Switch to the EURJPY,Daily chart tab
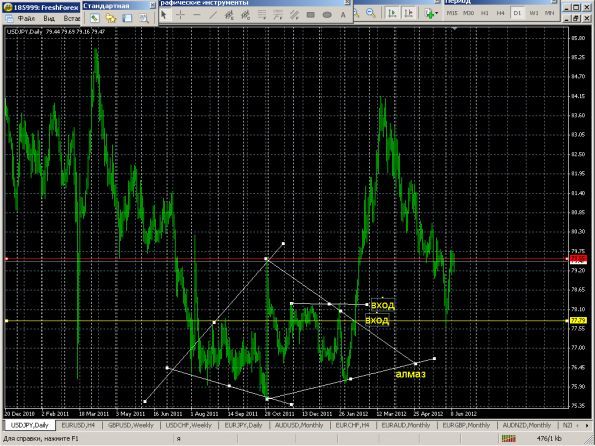This screenshot has height=446, width=595. pos(243,425)
